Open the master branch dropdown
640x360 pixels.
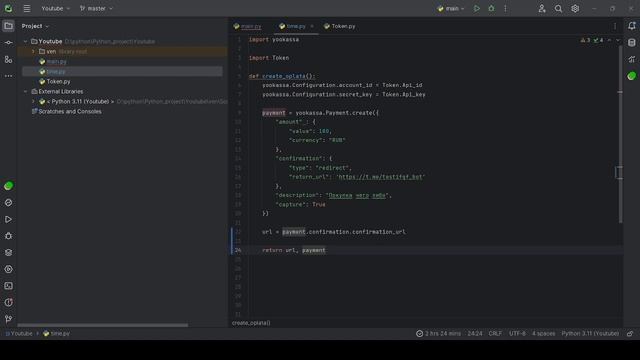tap(96, 8)
